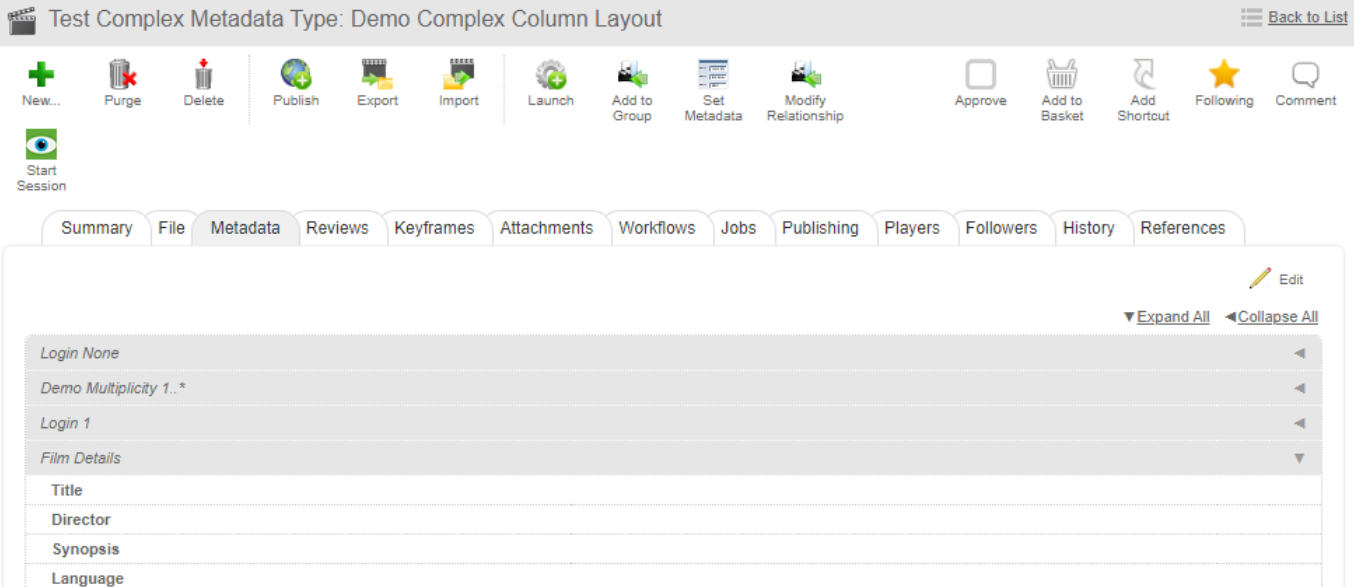
Task: Click the Set Metadata icon
Action: coord(713,76)
